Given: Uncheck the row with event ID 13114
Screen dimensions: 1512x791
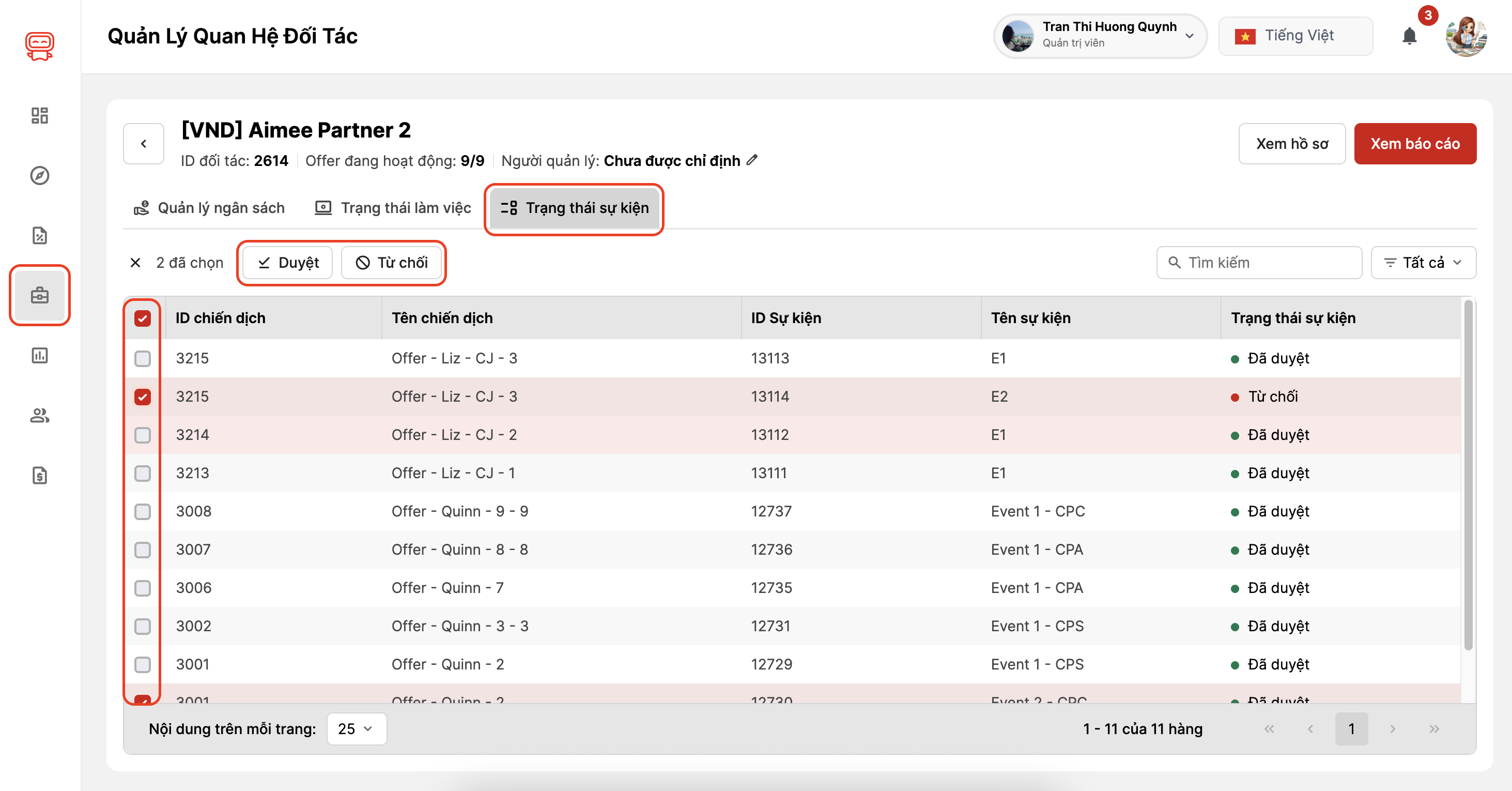Looking at the screenshot, I should coord(143,397).
